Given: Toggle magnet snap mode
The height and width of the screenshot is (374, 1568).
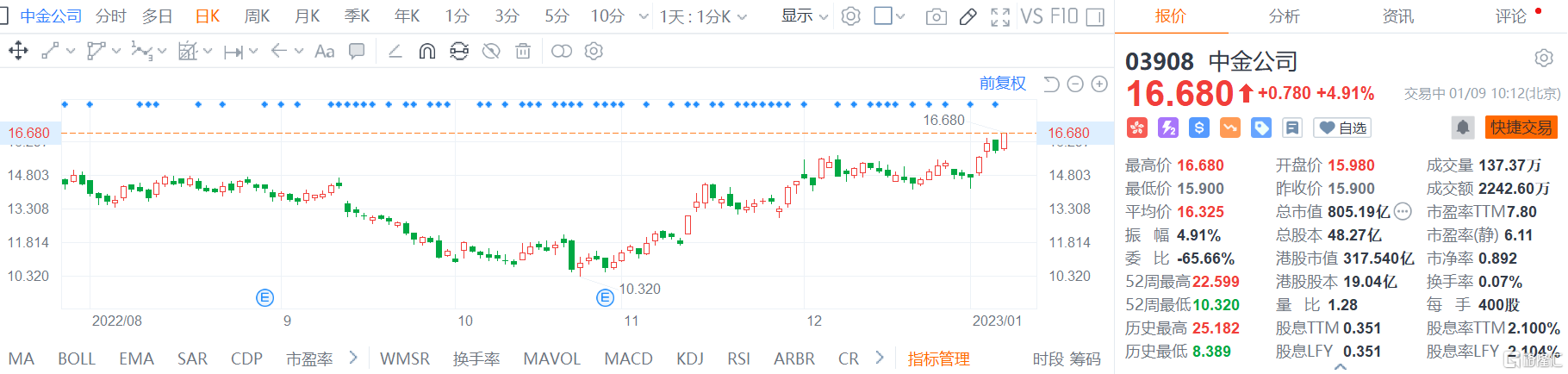Looking at the screenshot, I should click(426, 52).
